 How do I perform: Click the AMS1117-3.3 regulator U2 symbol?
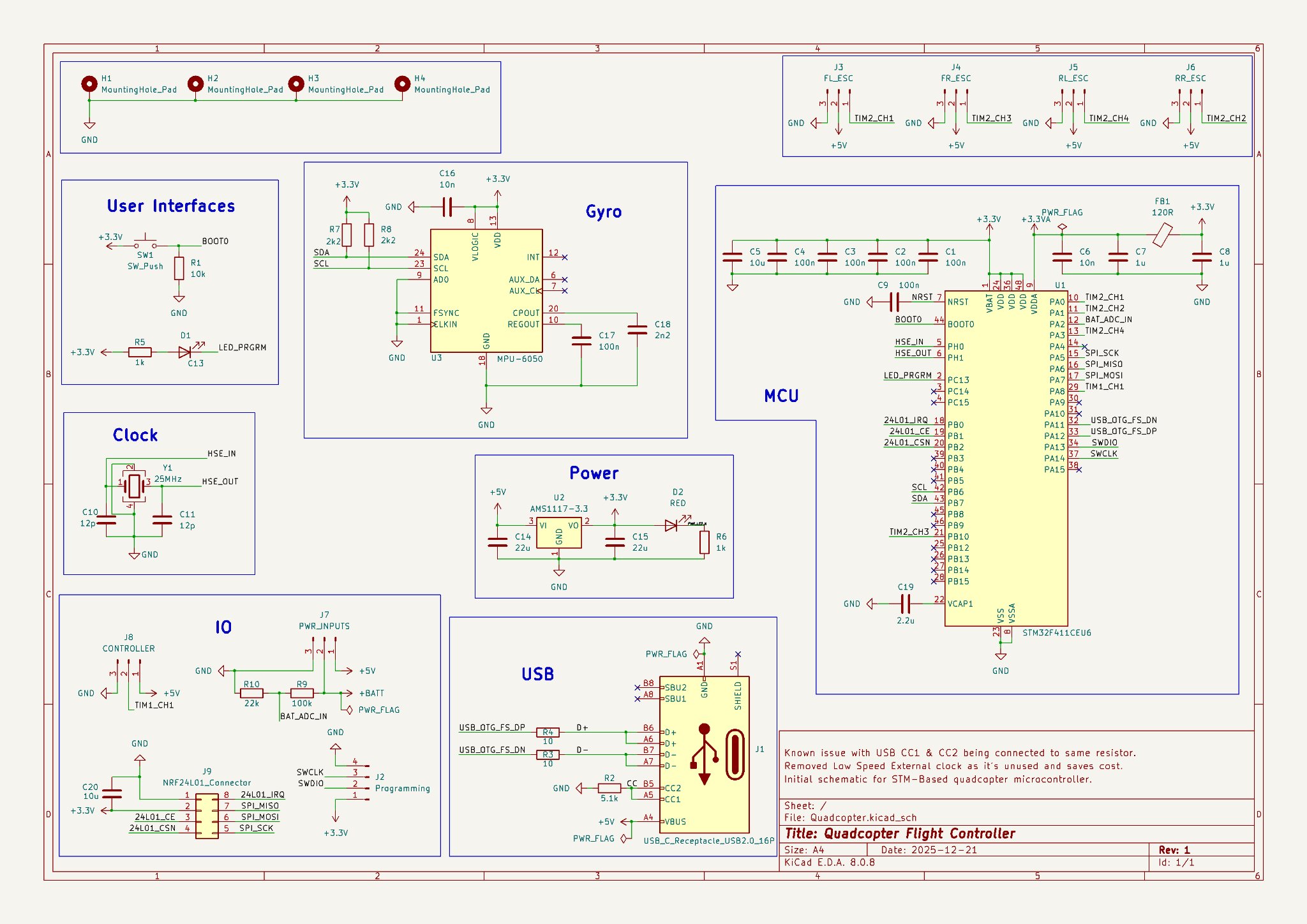[x=558, y=533]
